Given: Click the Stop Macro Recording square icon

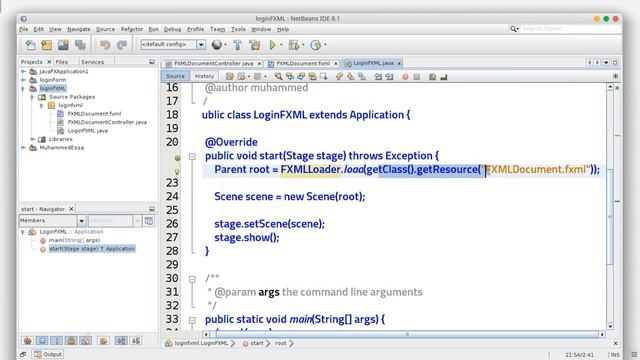Looking at the screenshot, I should [416, 77].
